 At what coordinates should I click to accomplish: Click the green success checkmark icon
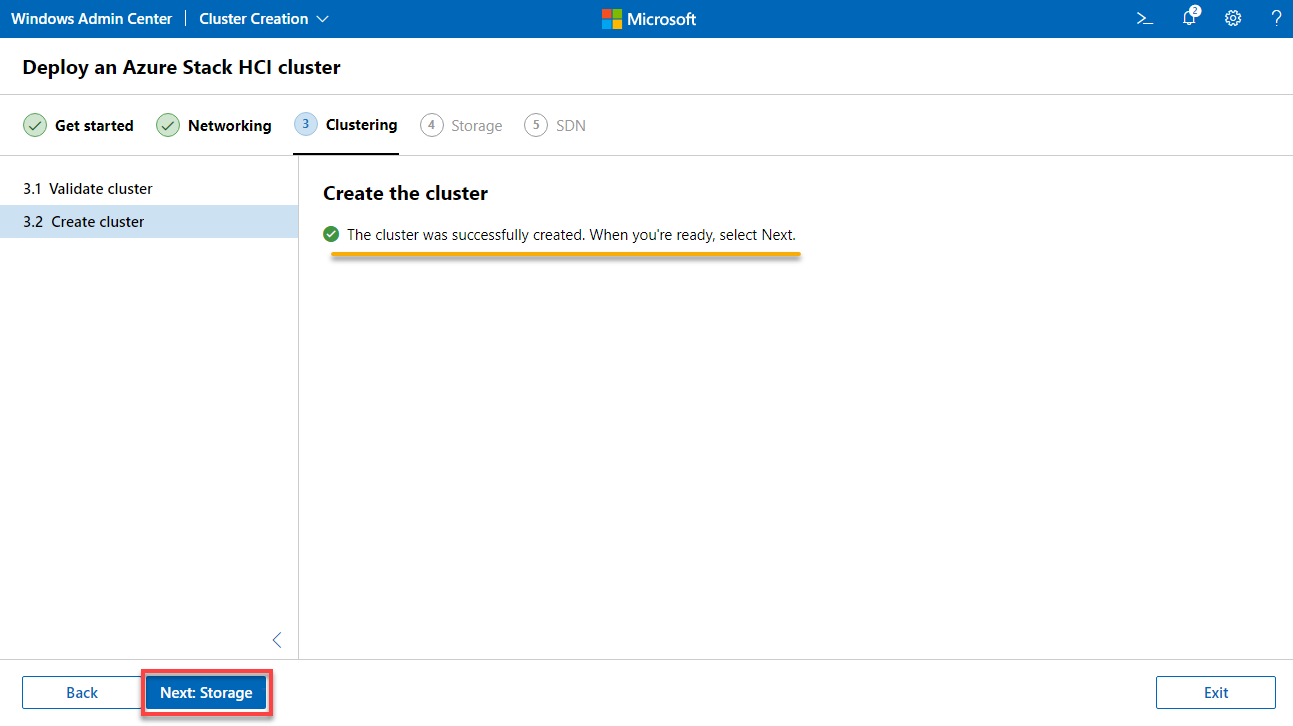(331, 235)
